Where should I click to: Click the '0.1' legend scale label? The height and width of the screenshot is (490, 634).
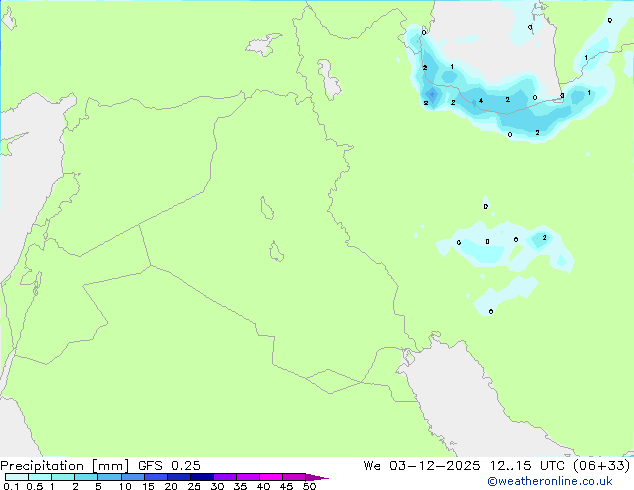(11, 486)
